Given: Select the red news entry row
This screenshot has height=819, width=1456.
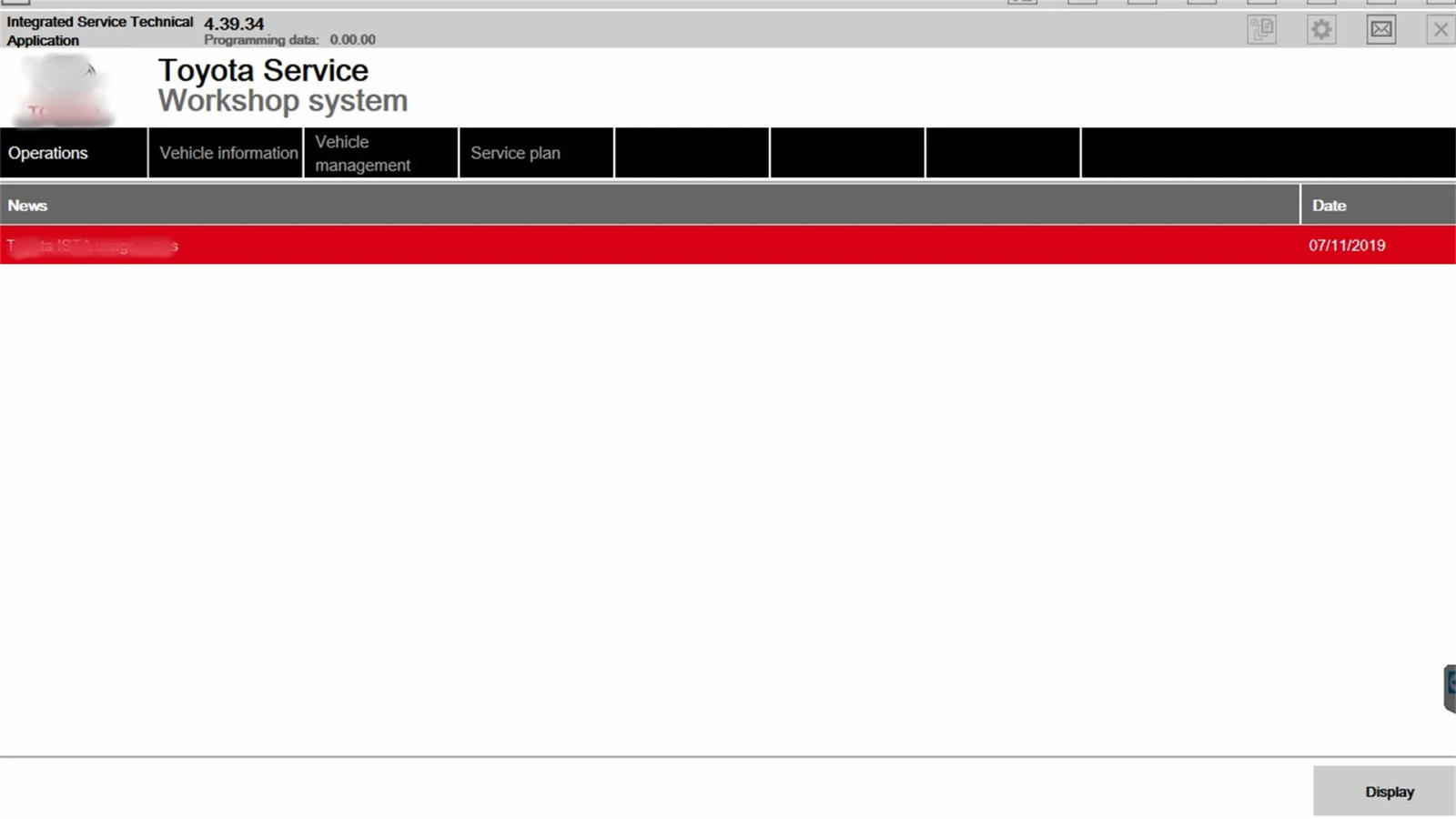Looking at the screenshot, I should click(728, 245).
